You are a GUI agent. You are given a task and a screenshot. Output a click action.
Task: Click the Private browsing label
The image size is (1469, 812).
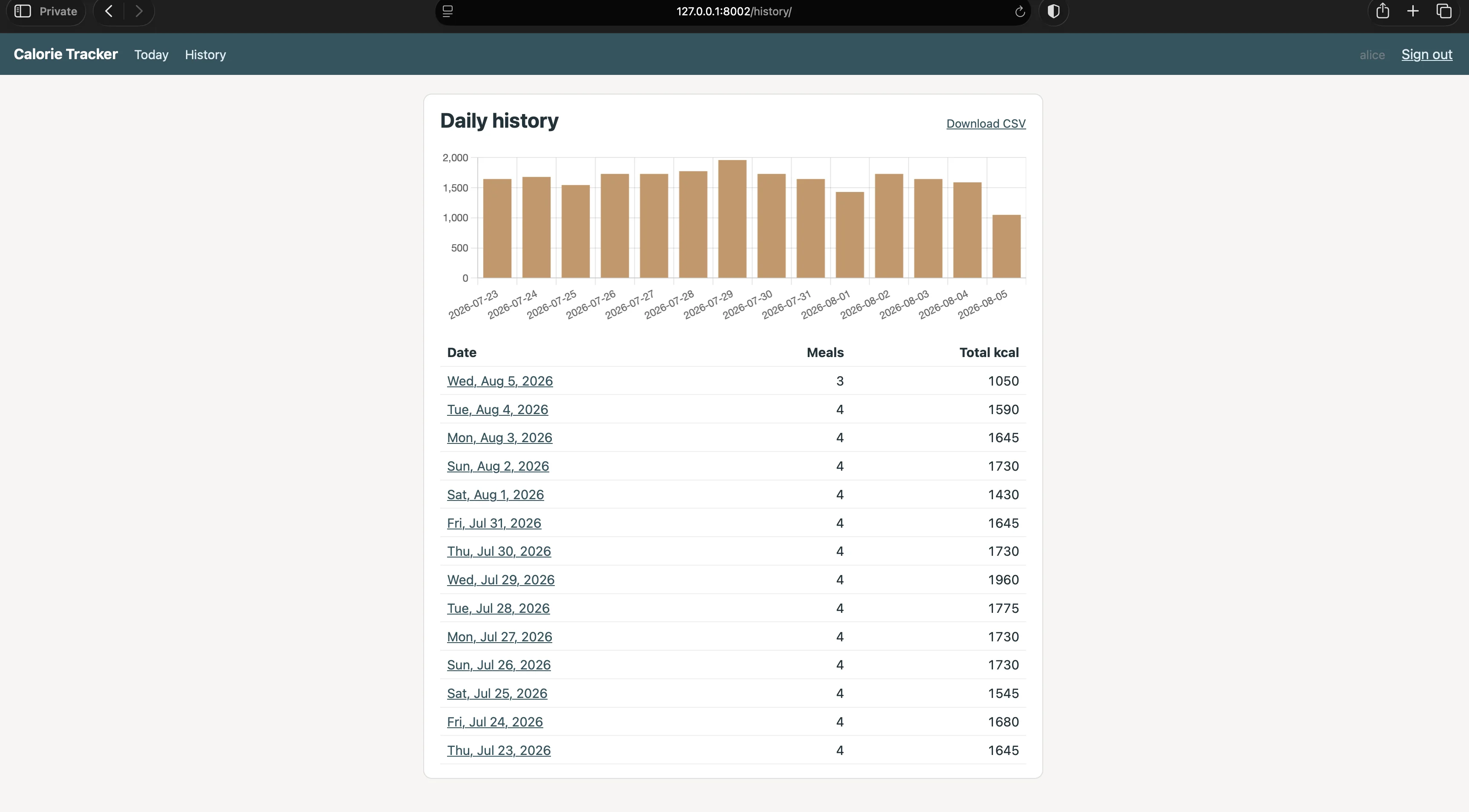pos(58,11)
